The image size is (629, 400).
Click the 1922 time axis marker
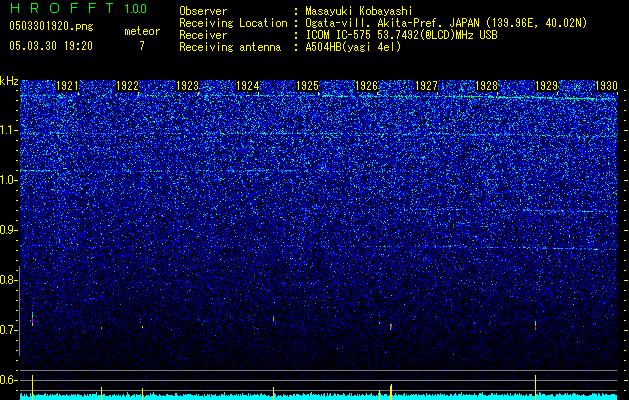[x=128, y=86]
